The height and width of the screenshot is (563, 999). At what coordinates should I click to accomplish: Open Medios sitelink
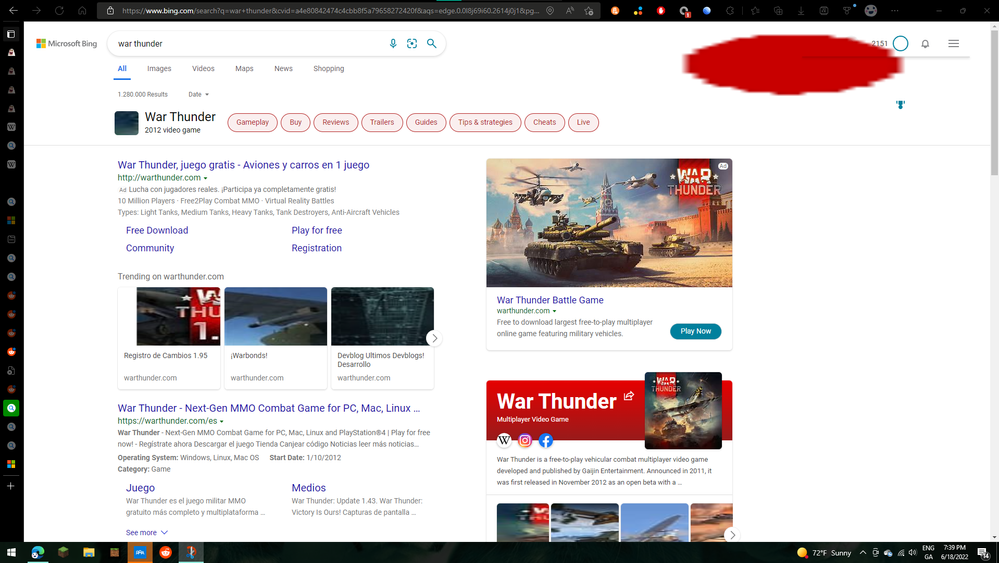pos(308,488)
